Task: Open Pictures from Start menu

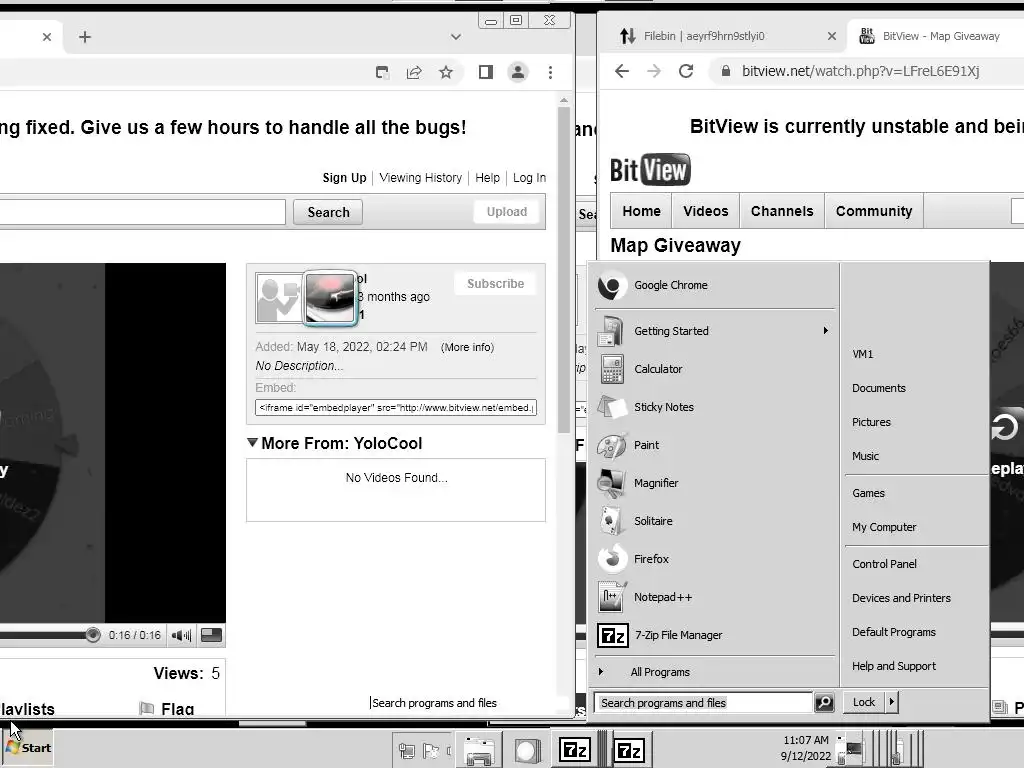Action: pyautogui.click(x=871, y=422)
